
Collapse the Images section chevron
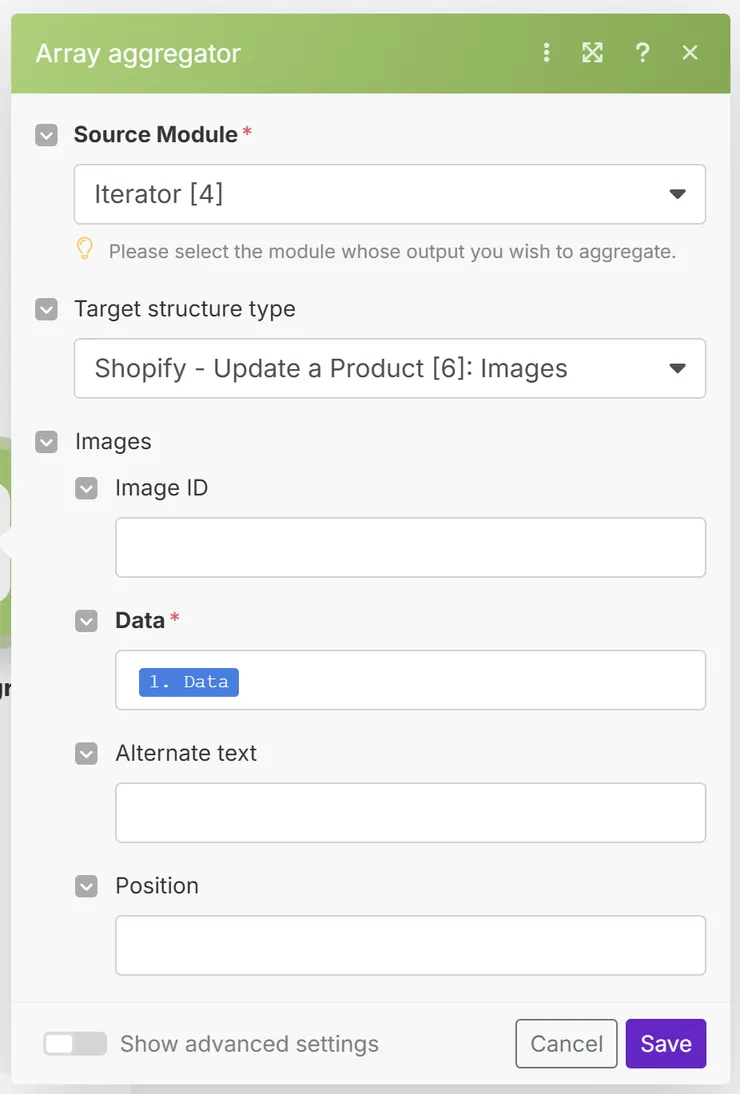46,442
